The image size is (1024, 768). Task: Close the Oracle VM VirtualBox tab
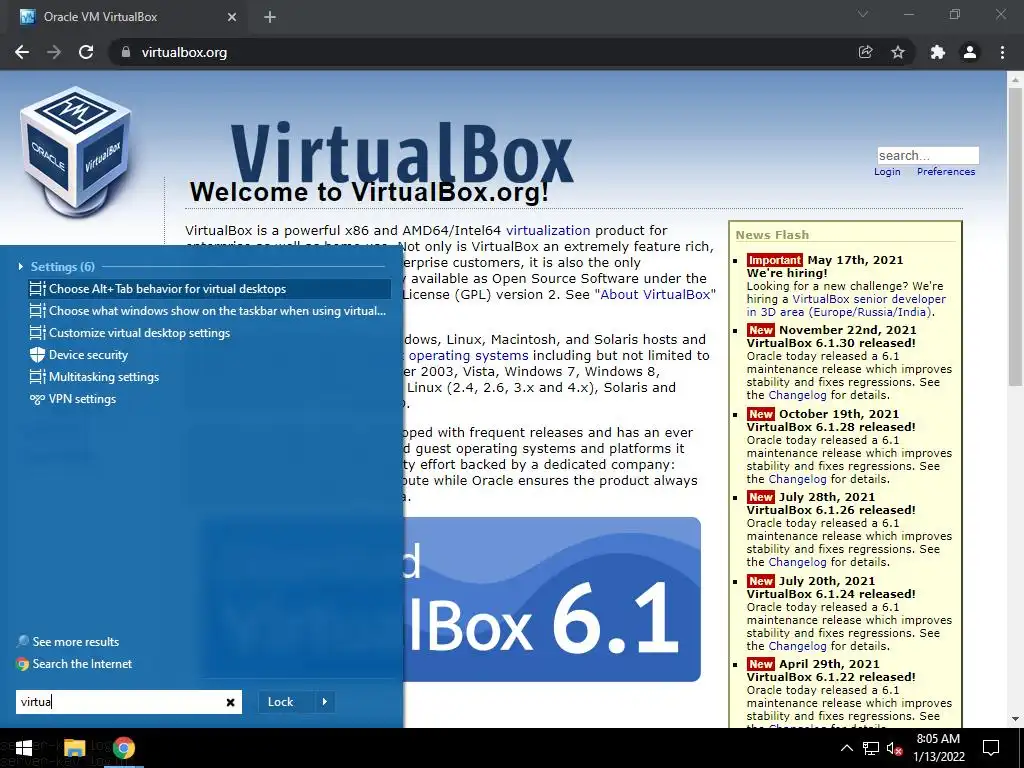(232, 17)
